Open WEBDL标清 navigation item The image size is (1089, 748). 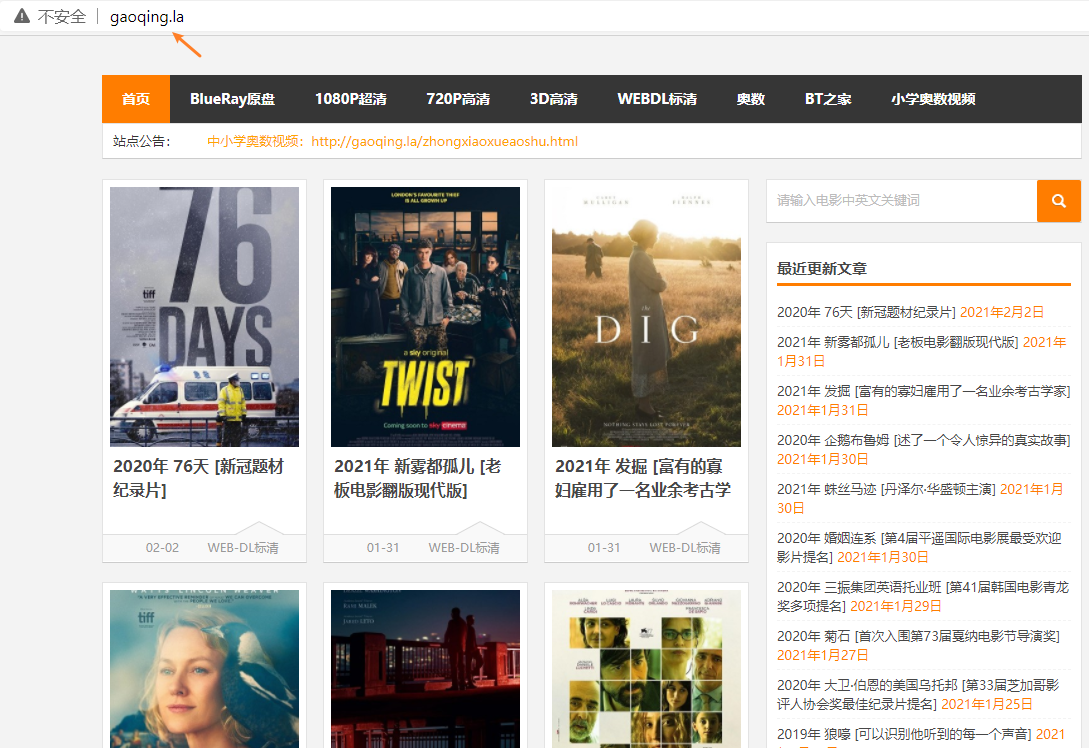click(x=657, y=99)
